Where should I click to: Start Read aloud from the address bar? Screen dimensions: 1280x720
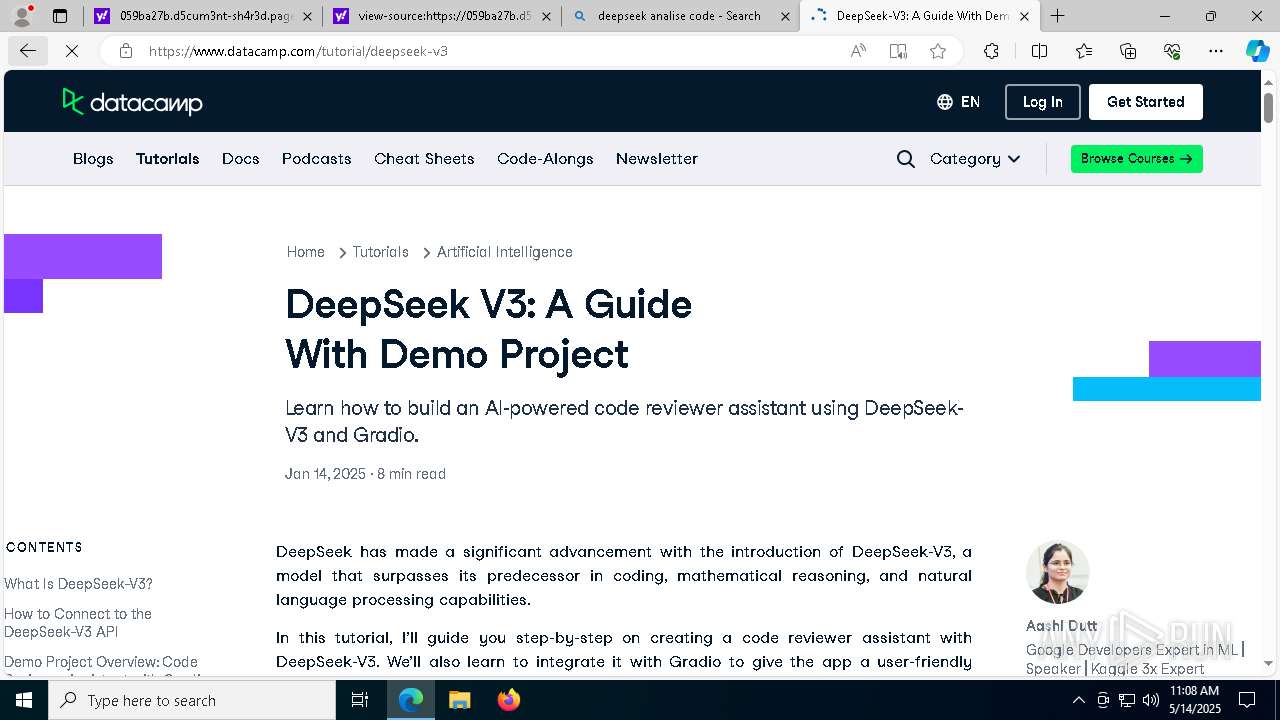pyautogui.click(x=858, y=51)
